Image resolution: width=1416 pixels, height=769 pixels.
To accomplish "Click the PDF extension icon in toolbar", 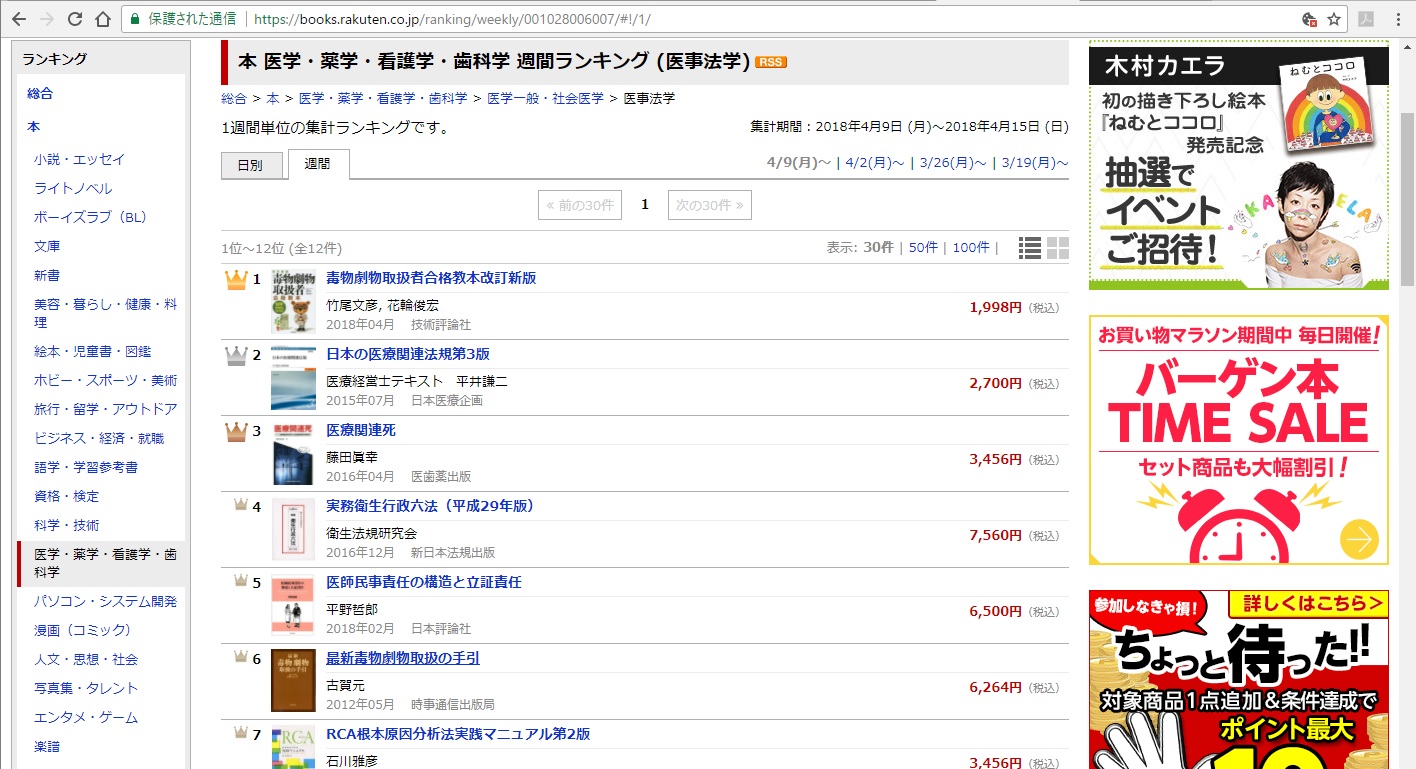I will [x=1364, y=19].
